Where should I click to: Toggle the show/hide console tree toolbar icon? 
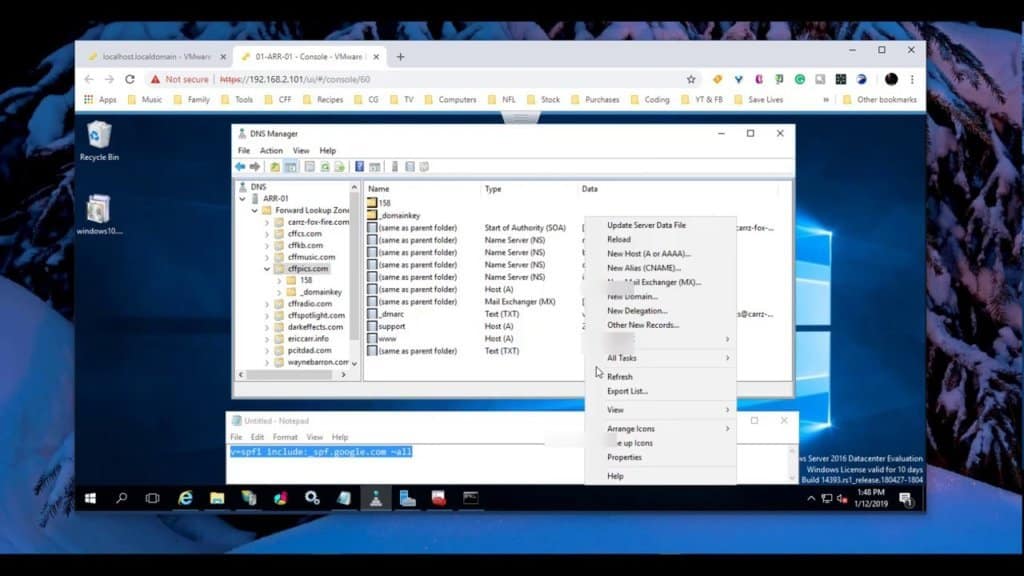291,167
